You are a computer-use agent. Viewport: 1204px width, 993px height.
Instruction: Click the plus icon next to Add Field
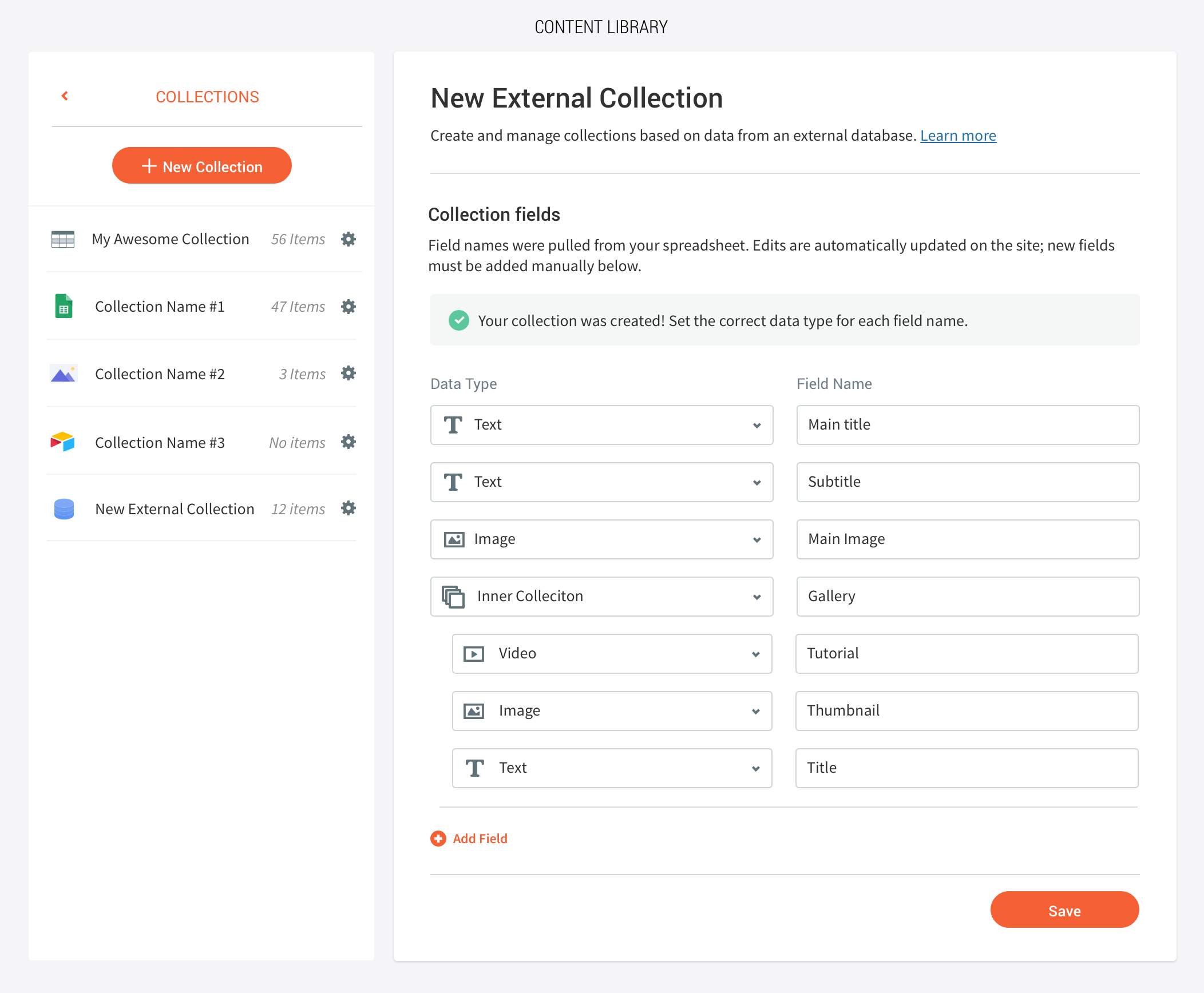click(438, 839)
